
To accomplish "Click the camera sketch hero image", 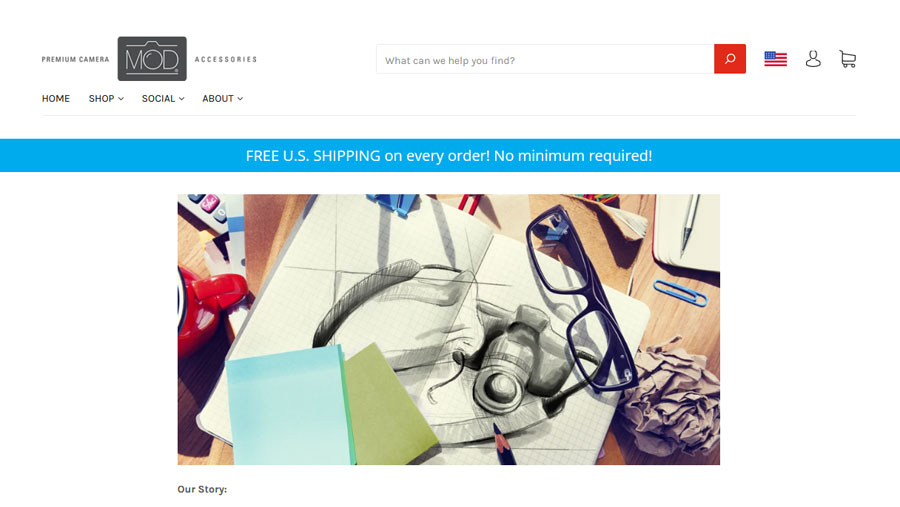I will [x=448, y=330].
